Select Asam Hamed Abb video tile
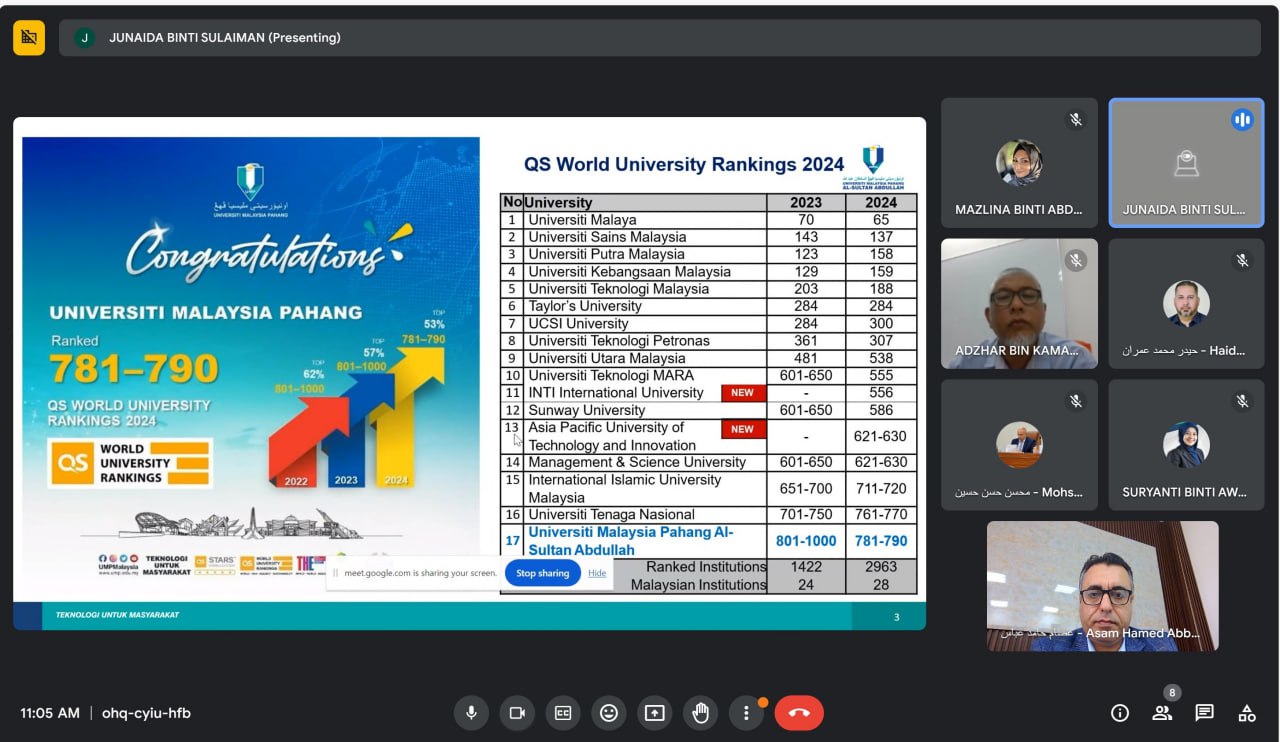 (1103, 586)
